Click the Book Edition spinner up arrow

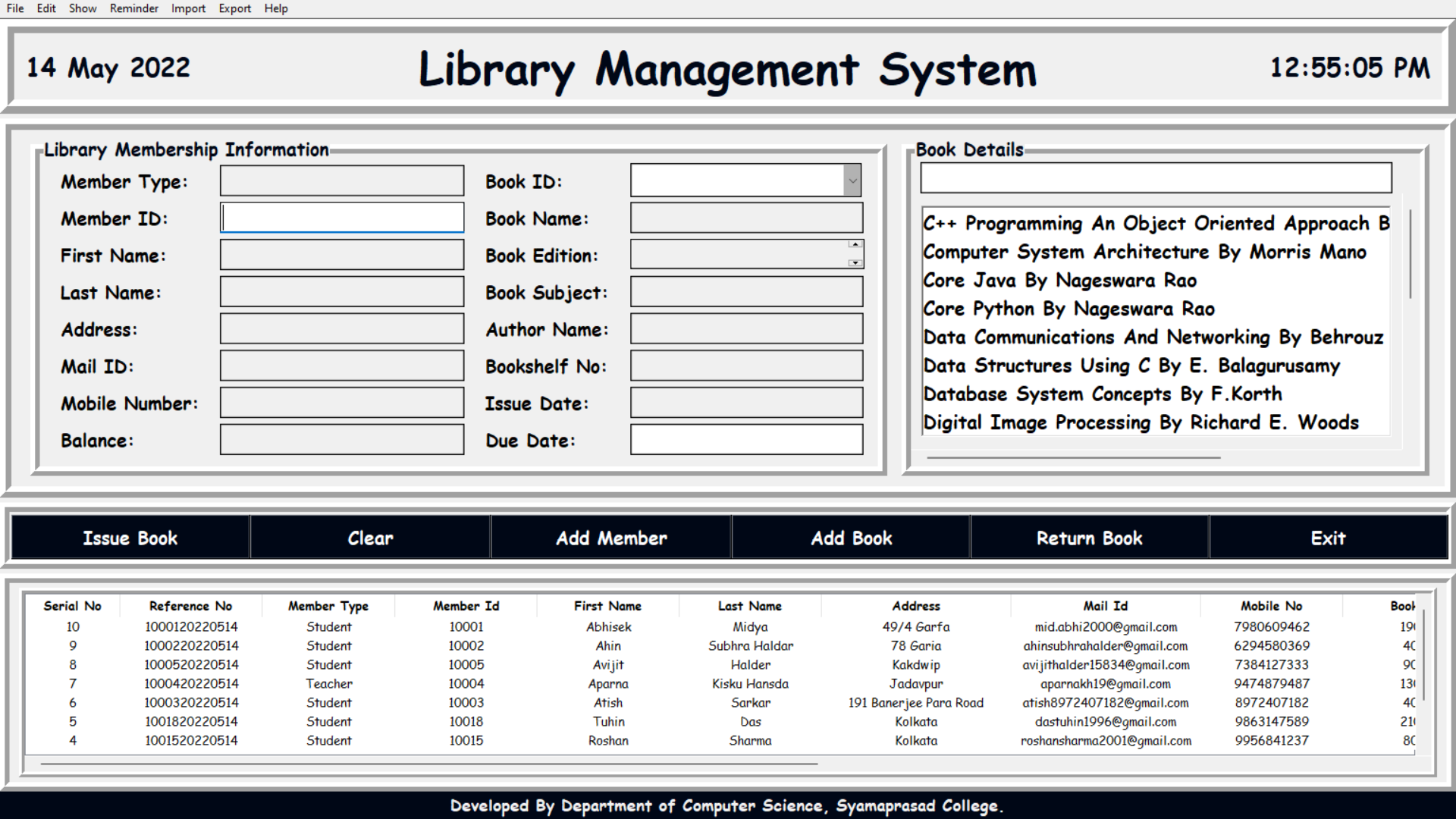coord(855,245)
